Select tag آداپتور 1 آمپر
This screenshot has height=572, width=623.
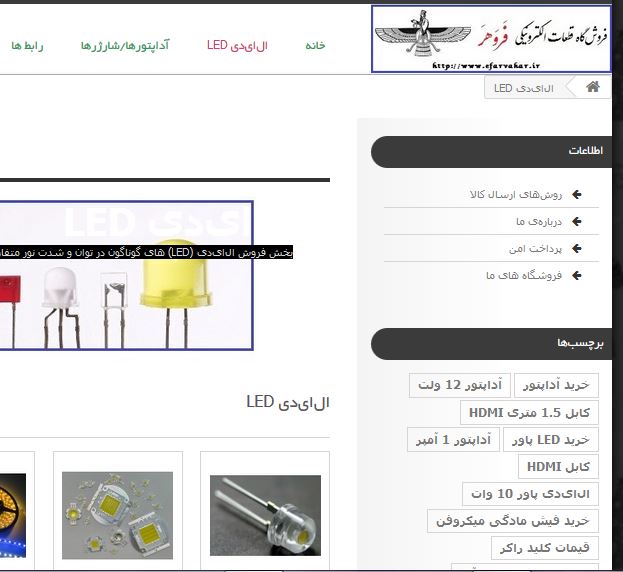453,440
